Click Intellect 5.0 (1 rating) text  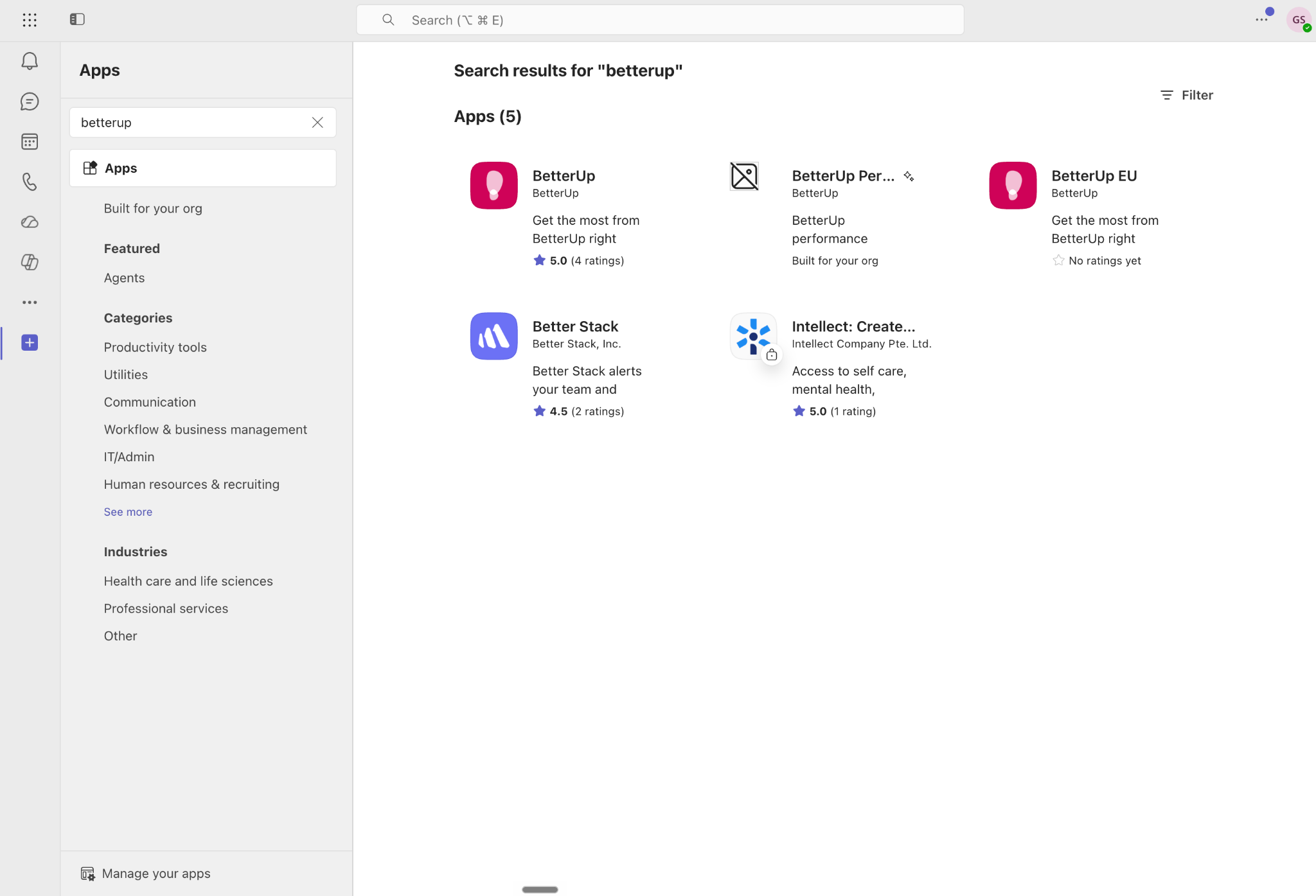834,412
